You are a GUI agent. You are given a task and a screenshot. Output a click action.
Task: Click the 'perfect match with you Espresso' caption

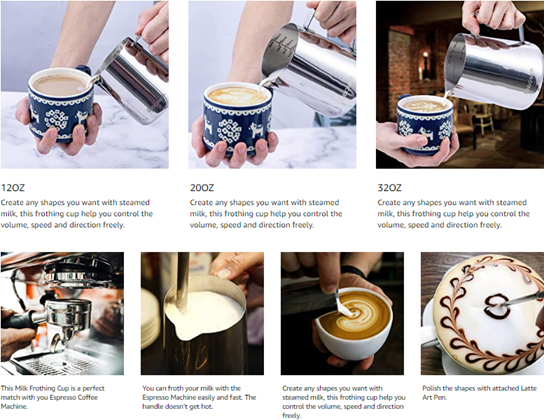[x=52, y=397]
